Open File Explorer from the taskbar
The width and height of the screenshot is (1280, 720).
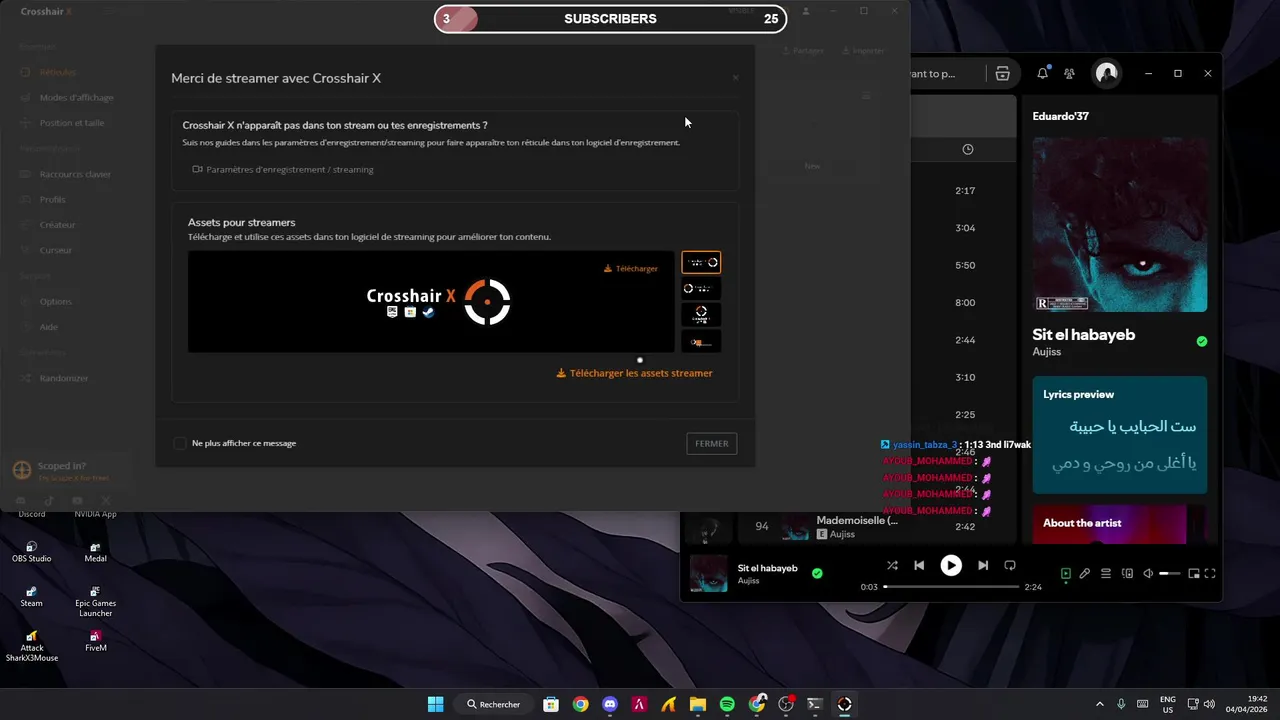(x=697, y=704)
